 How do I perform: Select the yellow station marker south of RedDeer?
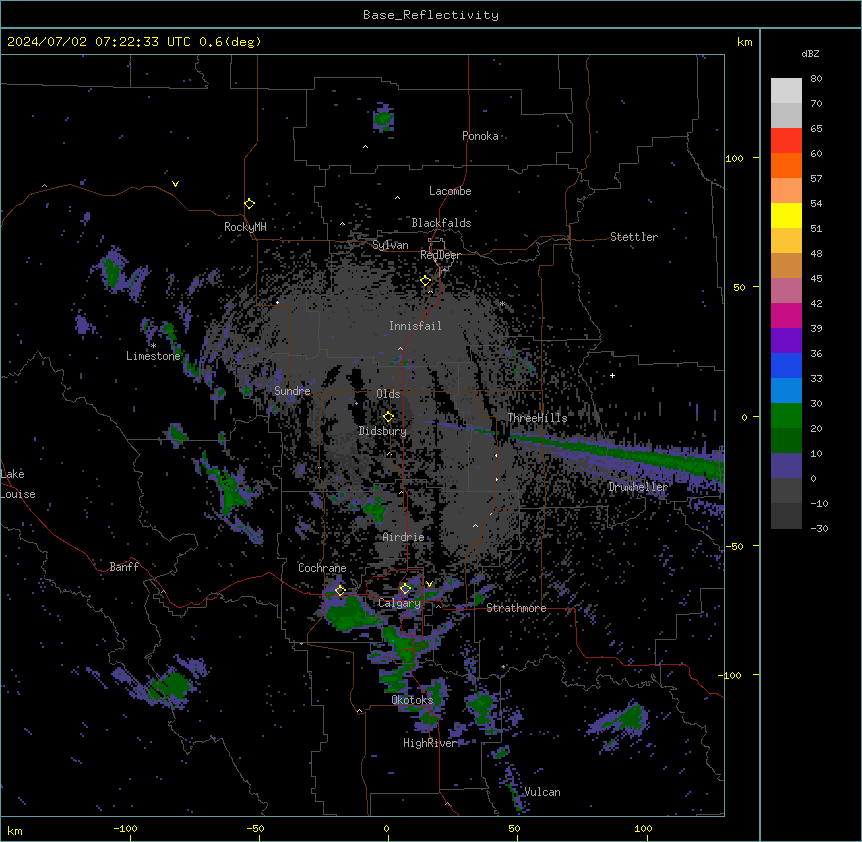[x=425, y=281]
